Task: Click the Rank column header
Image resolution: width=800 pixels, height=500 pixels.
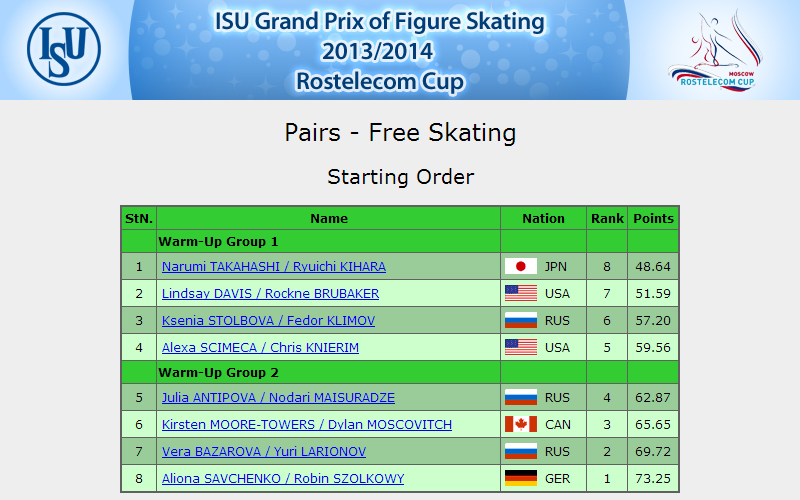Action: pos(607,218)
